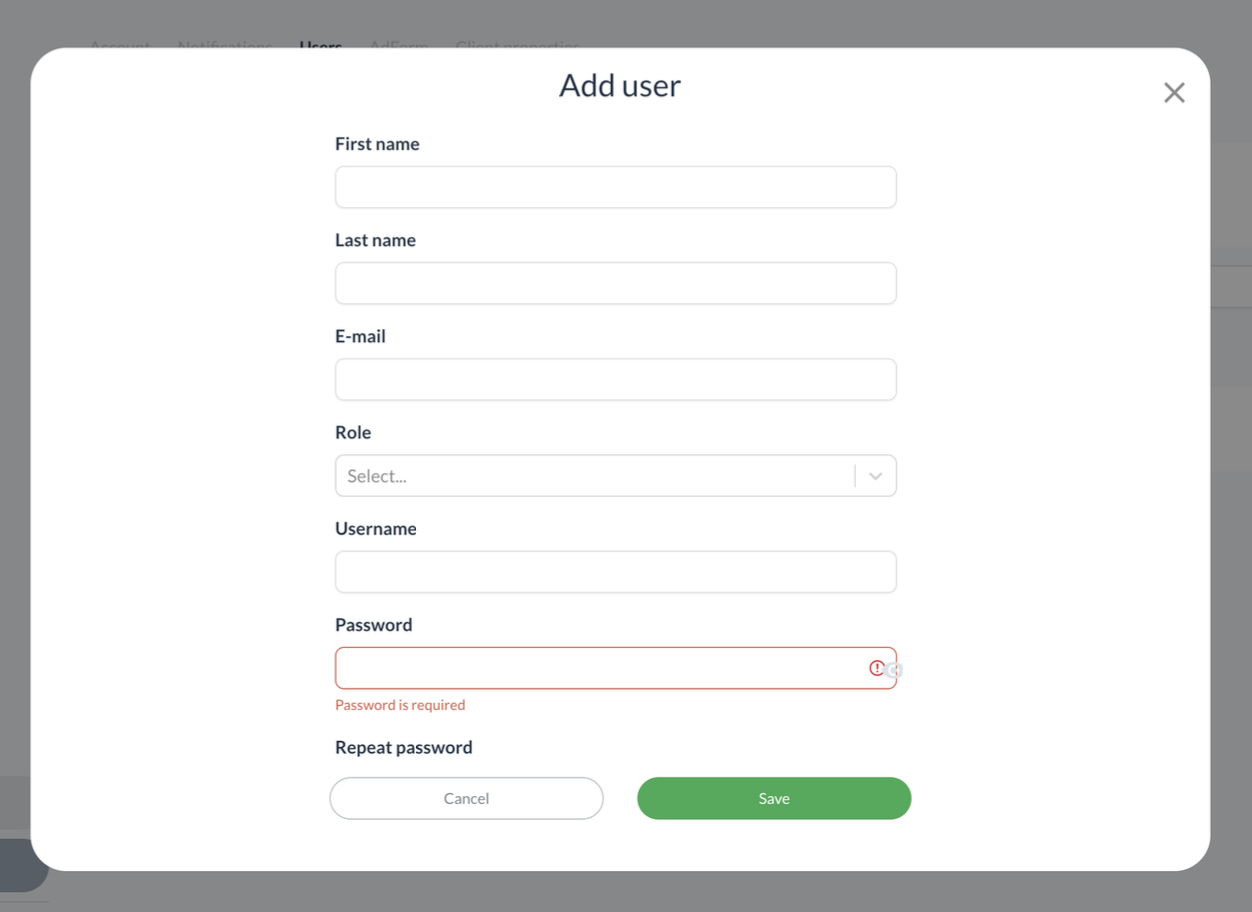The image size is (1252, 912).
Task: Toggle password visibility eye icon
Action: tap(894, 670)
